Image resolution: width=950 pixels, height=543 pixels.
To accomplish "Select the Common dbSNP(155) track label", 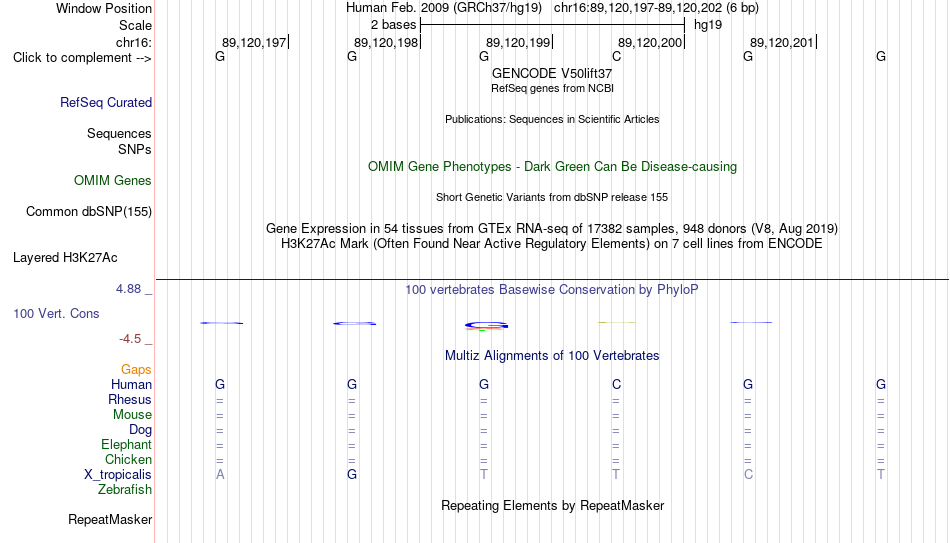I will click(x=89, y=212).
